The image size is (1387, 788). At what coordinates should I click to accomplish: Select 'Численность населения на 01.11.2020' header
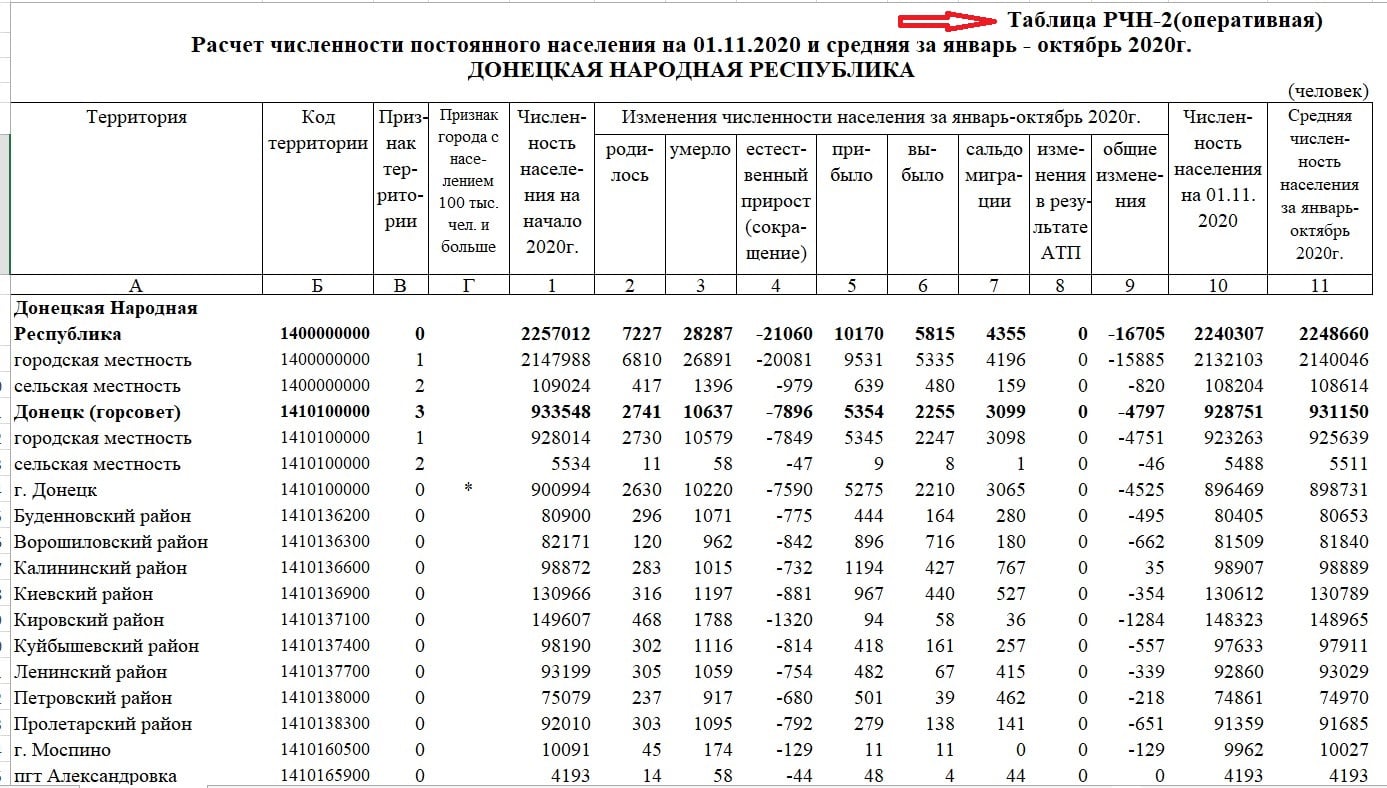pos(1217,169)
